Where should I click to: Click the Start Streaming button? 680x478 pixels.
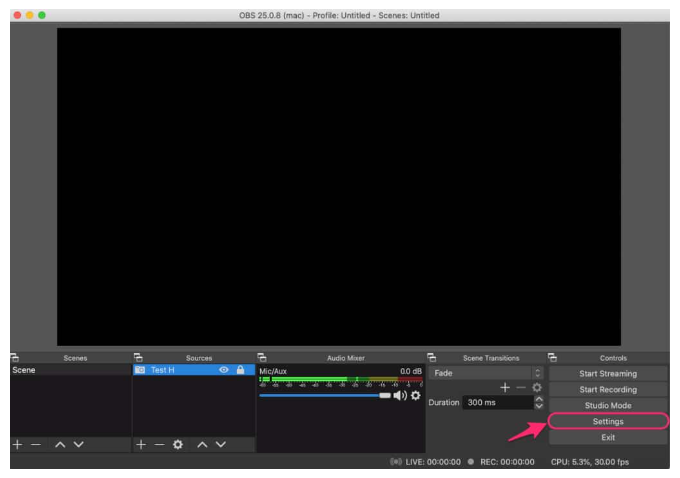(x=608, y=373)
